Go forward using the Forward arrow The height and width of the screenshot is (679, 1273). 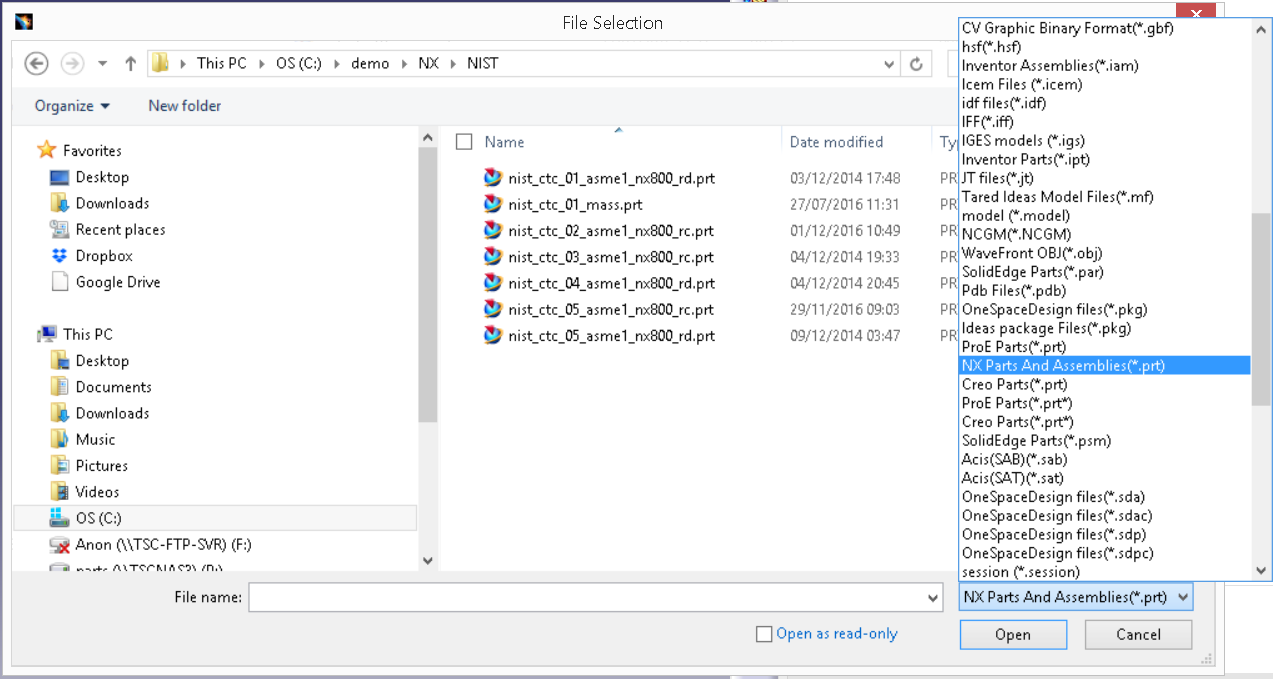(x=72, y=63)
